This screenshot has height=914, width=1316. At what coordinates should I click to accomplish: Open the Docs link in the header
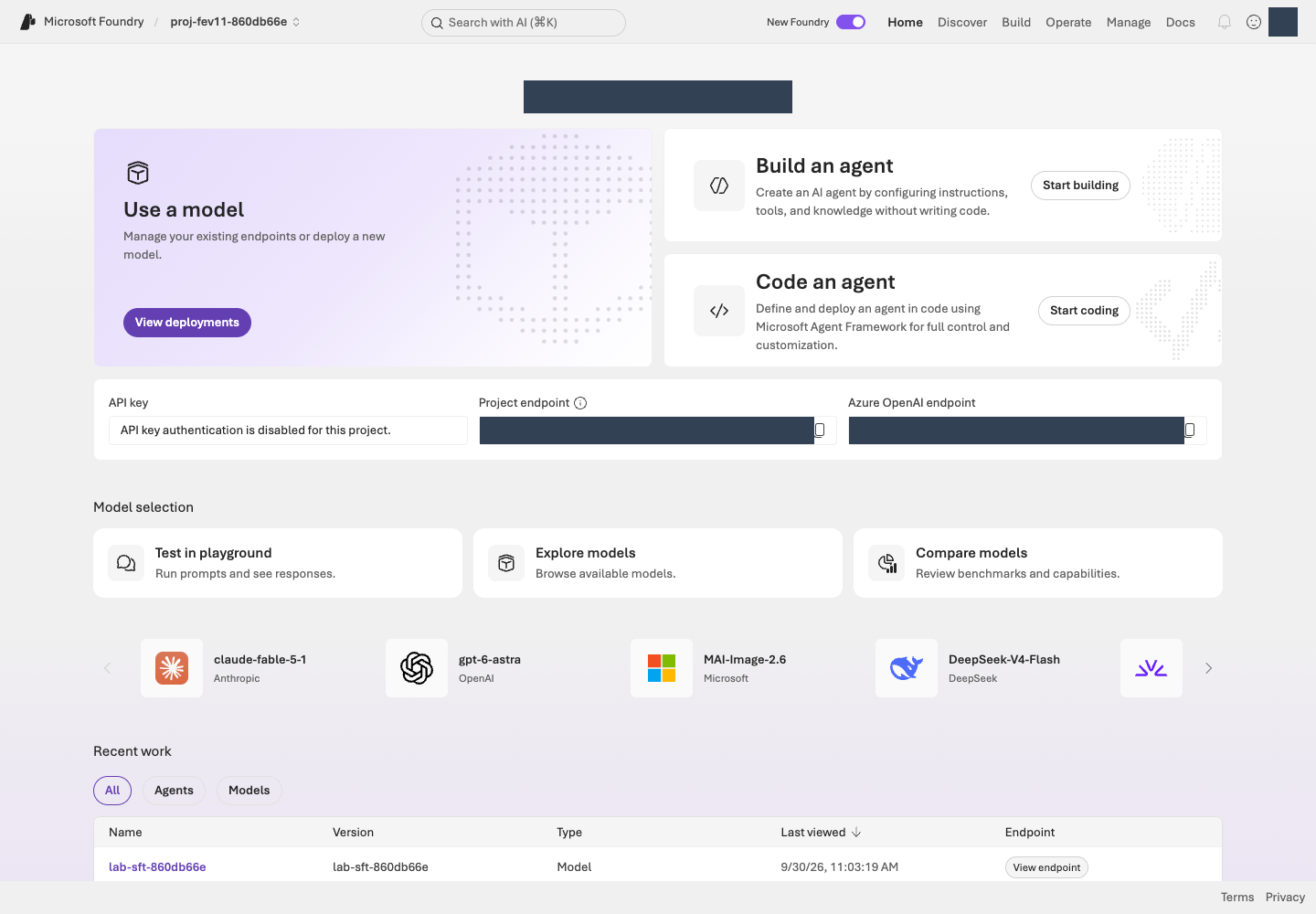1181,22
